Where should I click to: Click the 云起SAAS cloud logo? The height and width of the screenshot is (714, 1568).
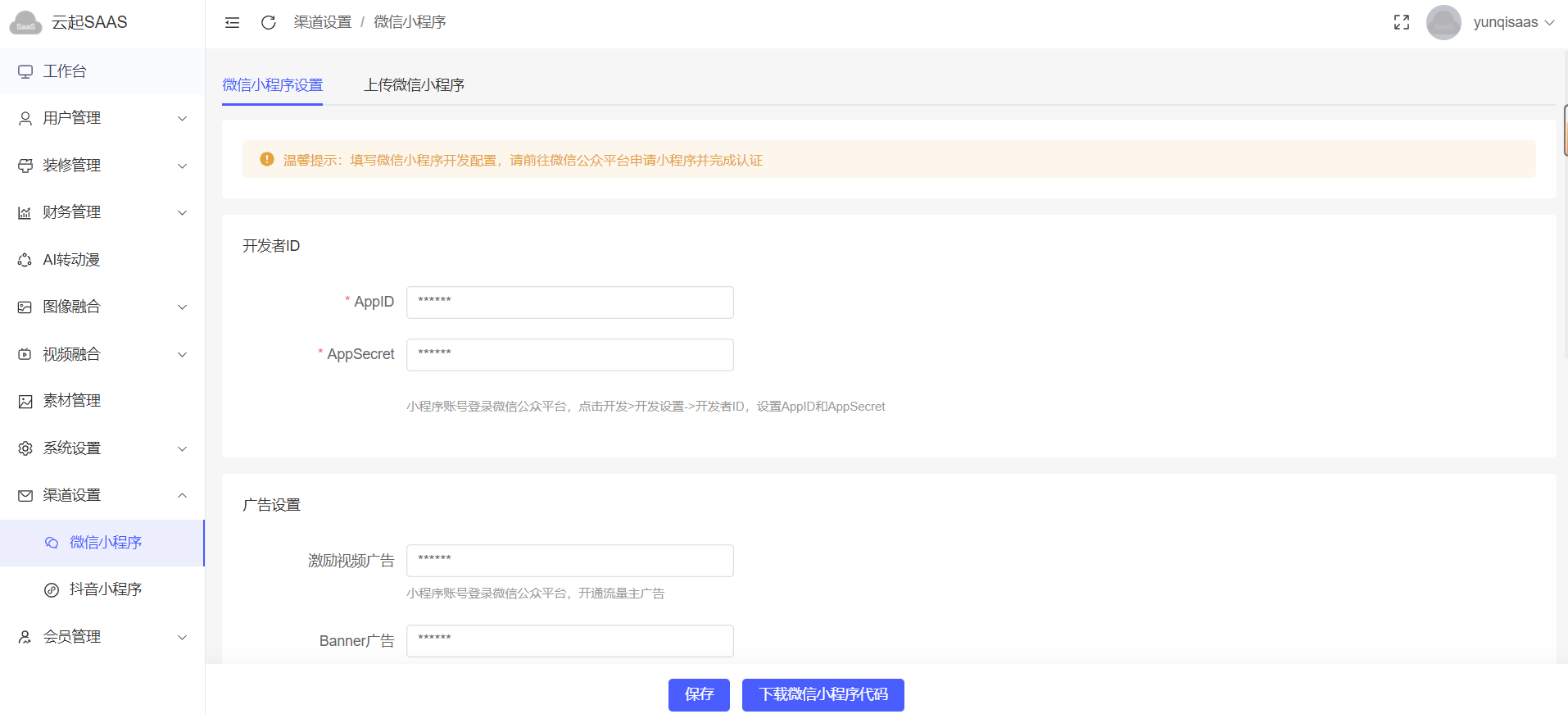coord(25,23)
